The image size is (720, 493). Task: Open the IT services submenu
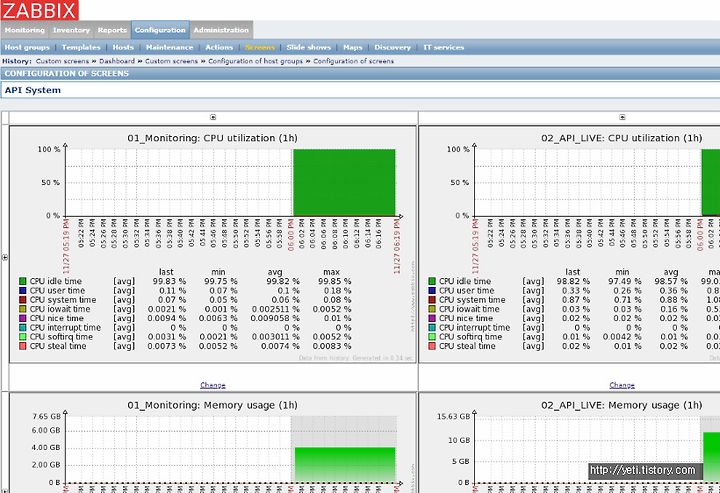(444, 47)
